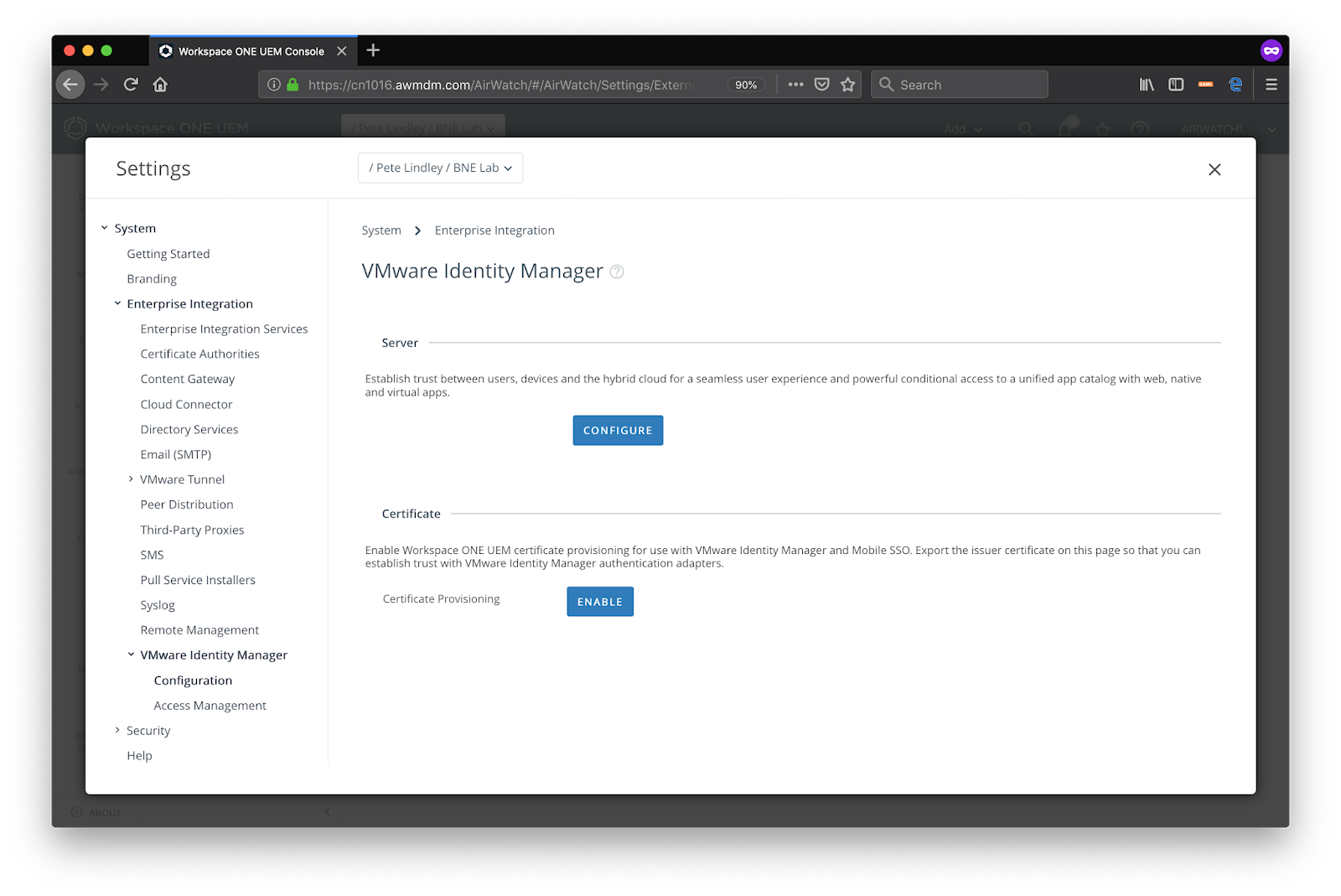Open Content Gateway settings

(188, 380)
